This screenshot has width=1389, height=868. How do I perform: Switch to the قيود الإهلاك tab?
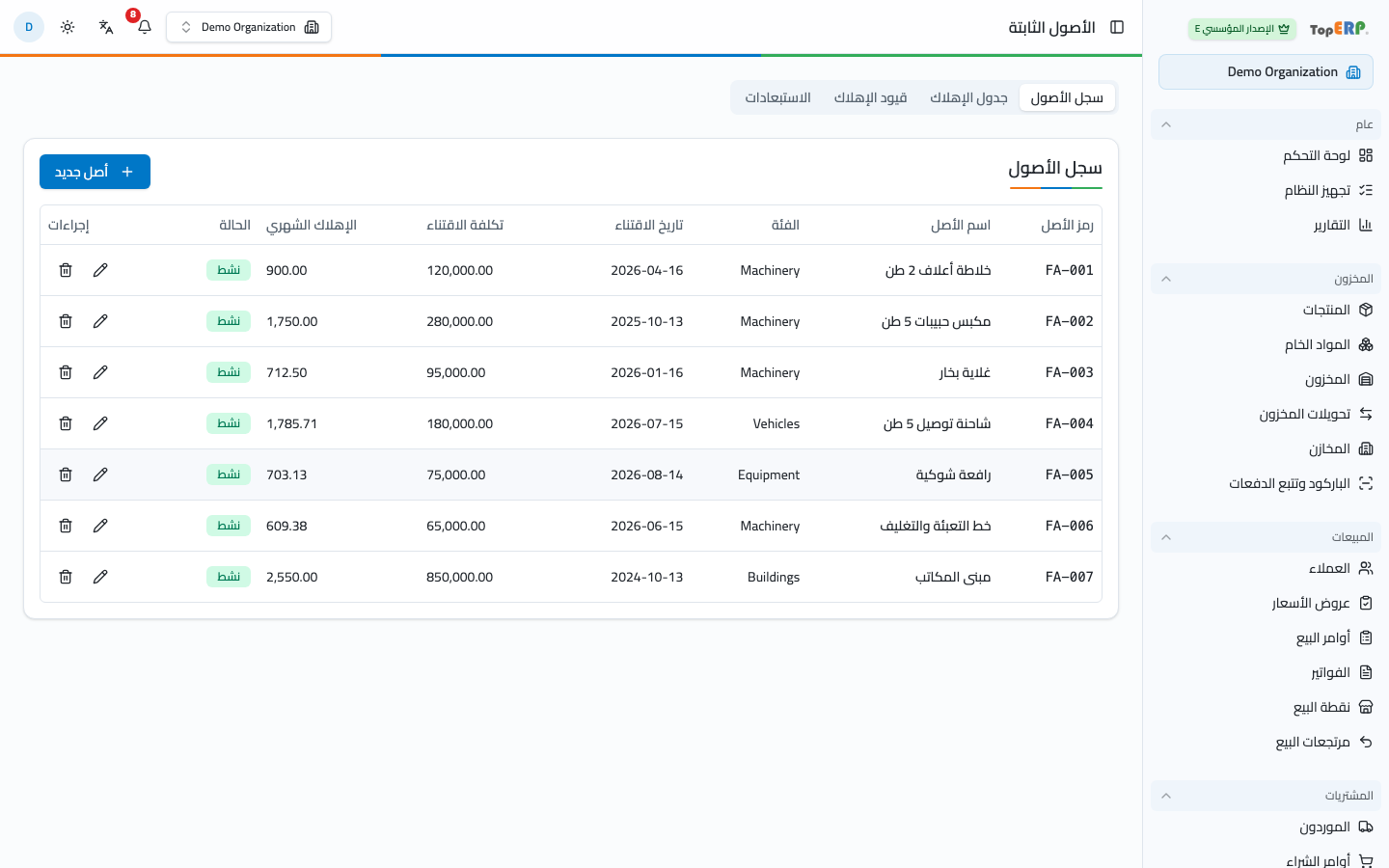pos(870,97)
